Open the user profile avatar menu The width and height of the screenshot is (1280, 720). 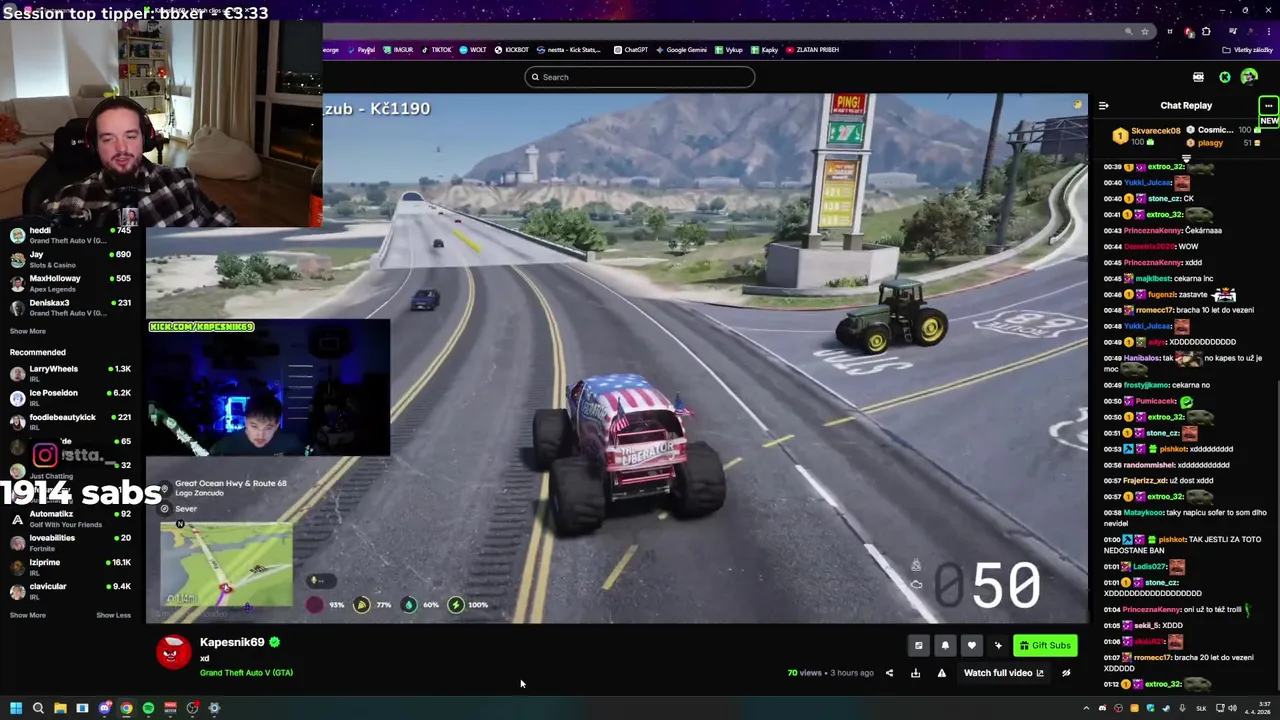1249,77
